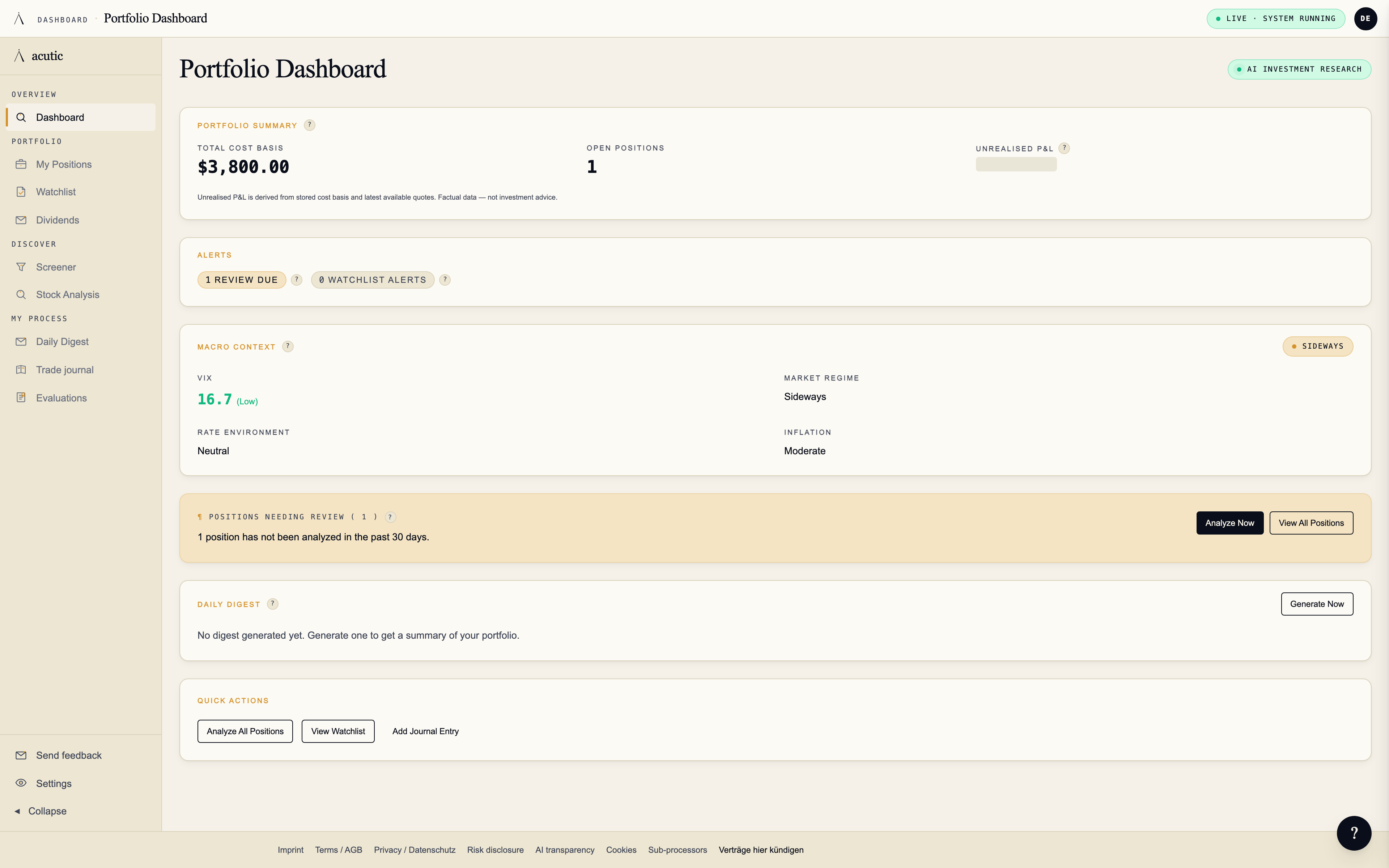Click the acutic sidebar logo
The image size is (1389, 868).
coord(38,56)
